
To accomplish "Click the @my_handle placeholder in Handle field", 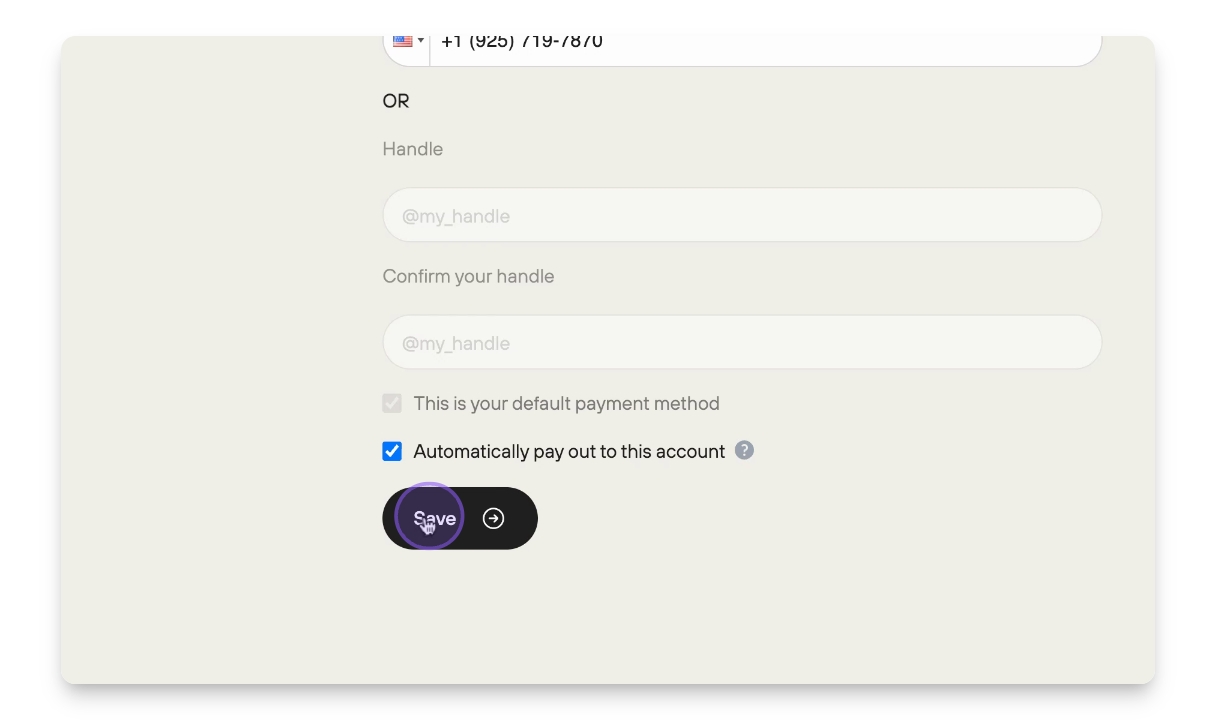I will (x=456, y=216).
